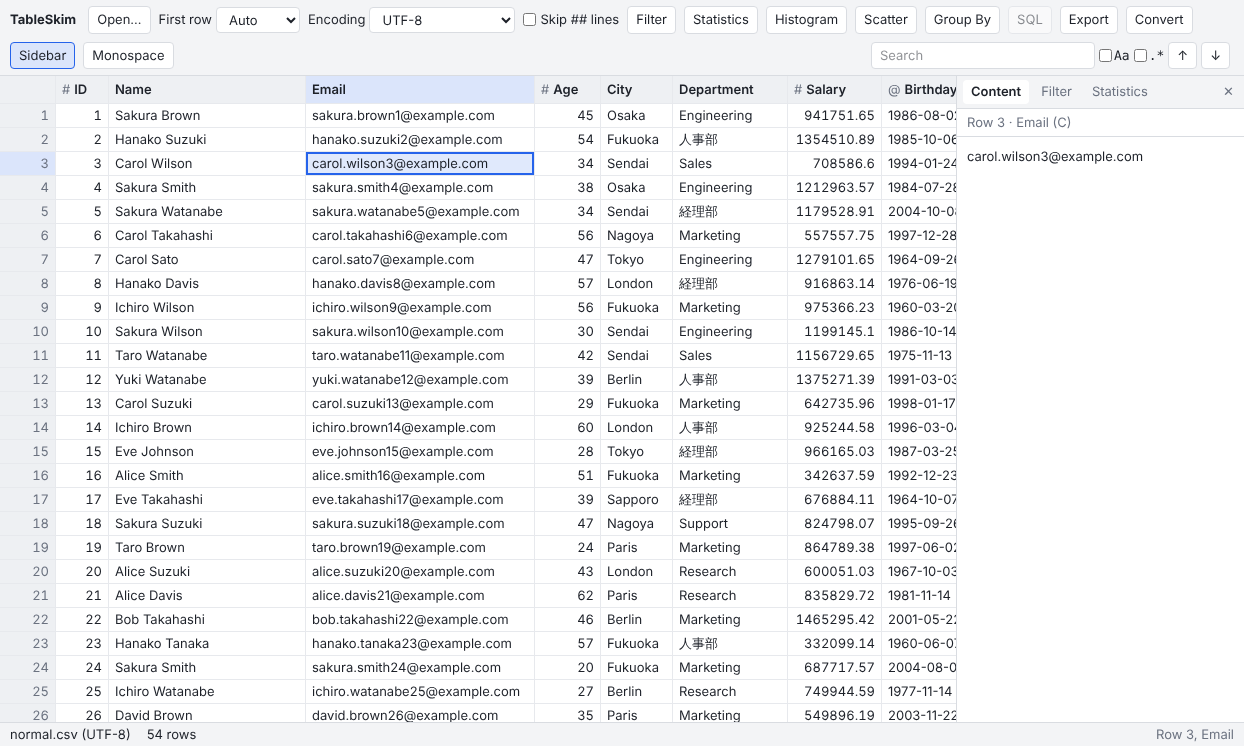Click email yuki.watanabe12@example.com

tap(420, 379)
